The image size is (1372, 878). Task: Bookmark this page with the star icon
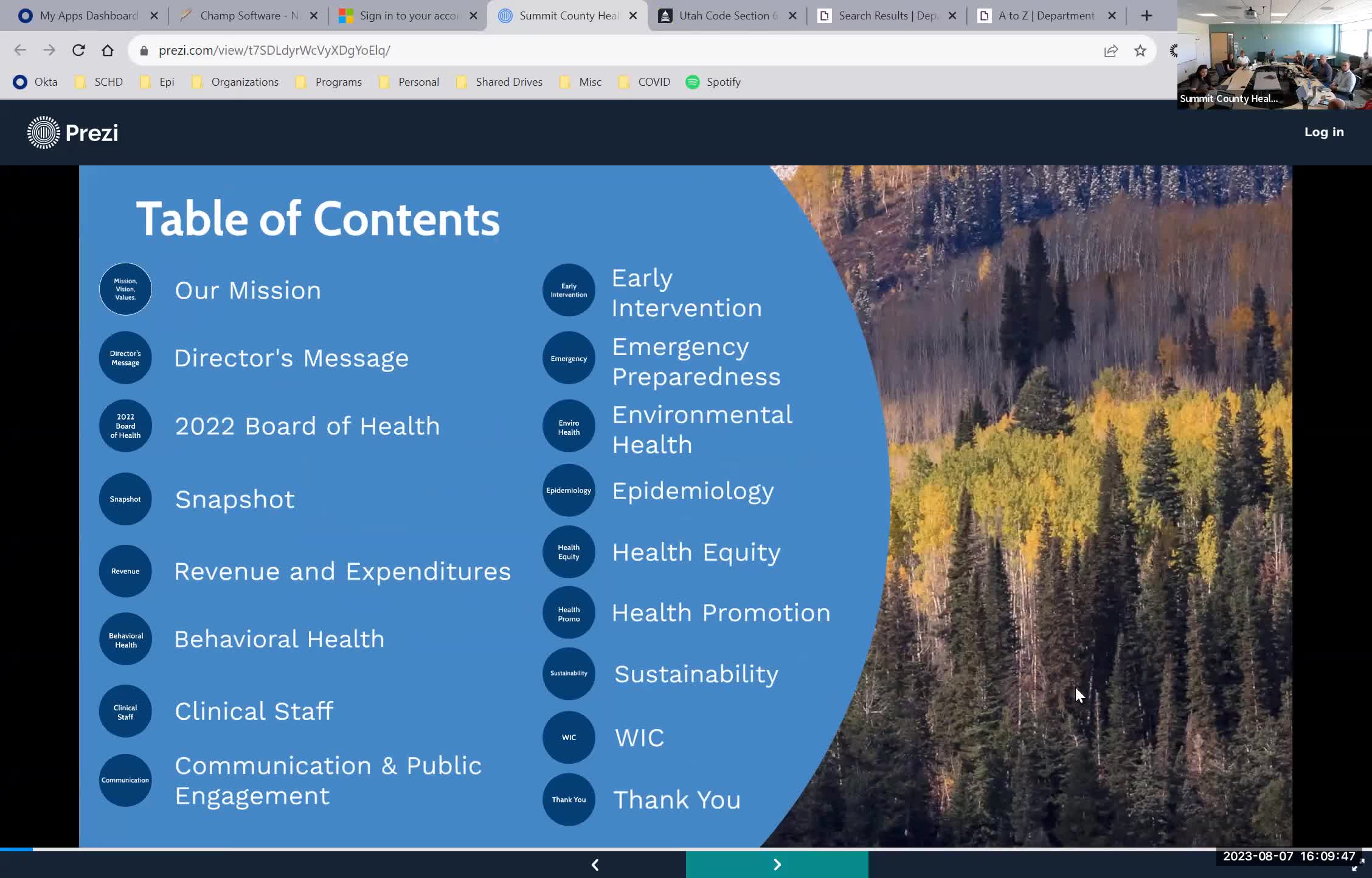[1140, 50]
